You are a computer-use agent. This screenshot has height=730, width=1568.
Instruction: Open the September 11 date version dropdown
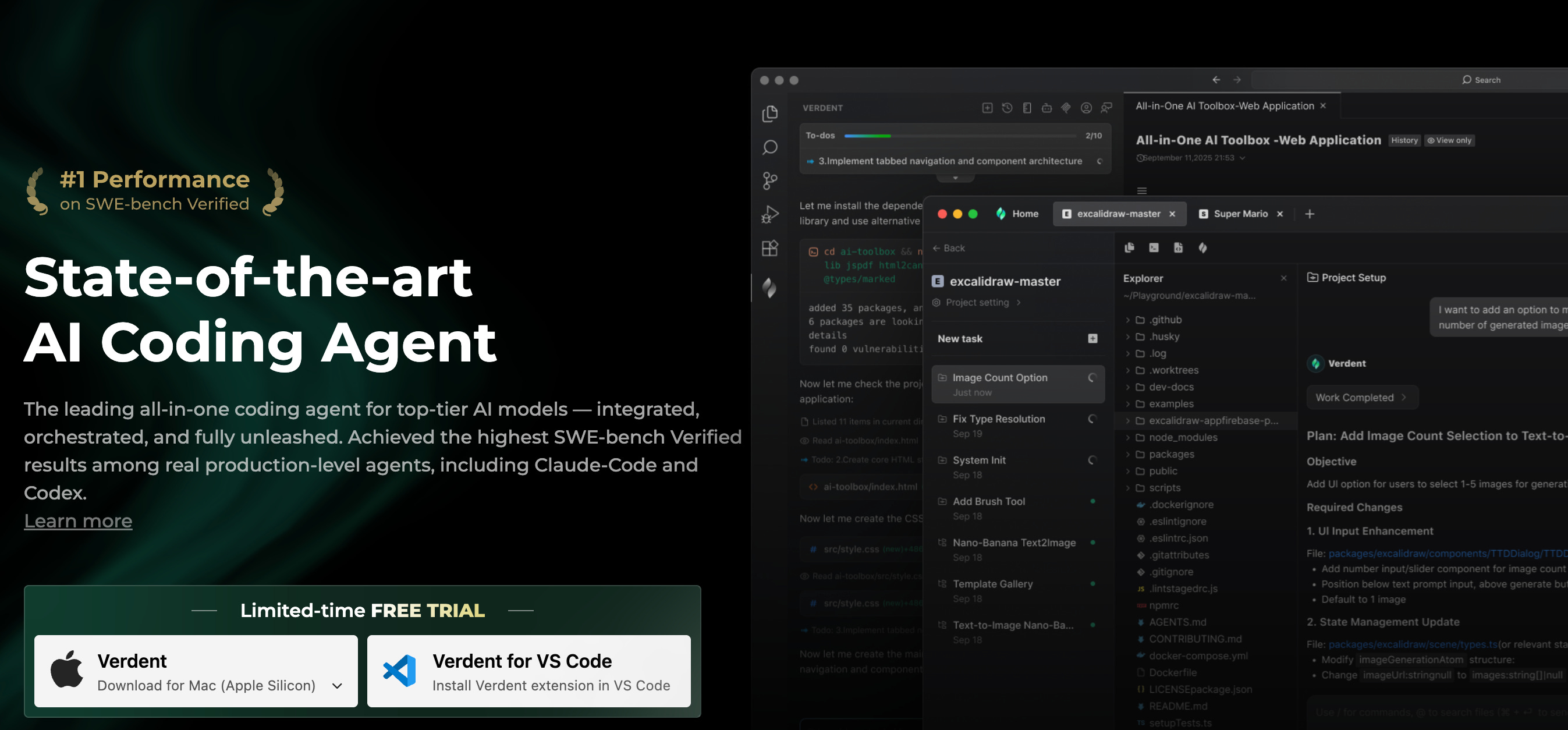click(1242, 158)
